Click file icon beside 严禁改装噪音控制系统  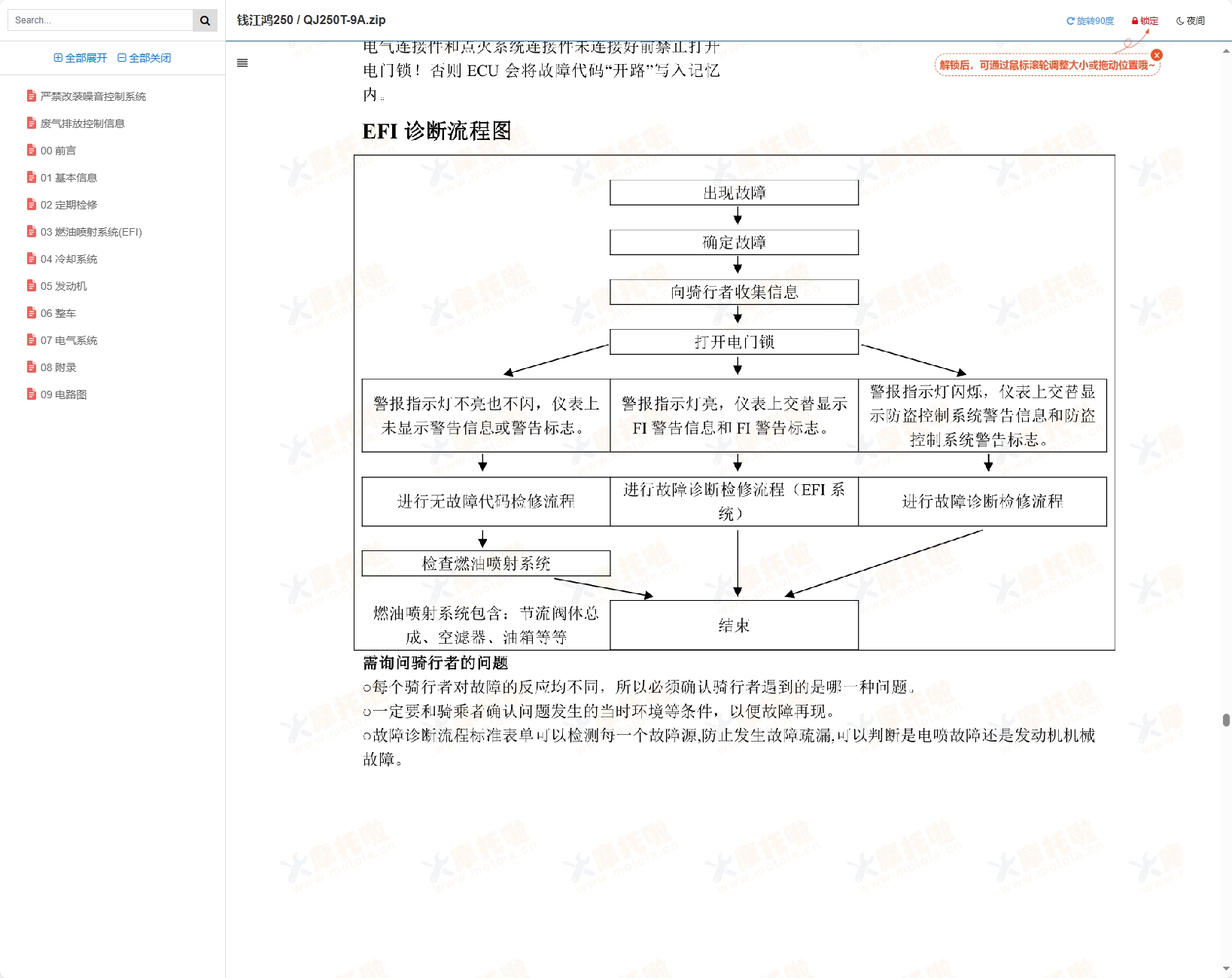click(x=32, y=96)
